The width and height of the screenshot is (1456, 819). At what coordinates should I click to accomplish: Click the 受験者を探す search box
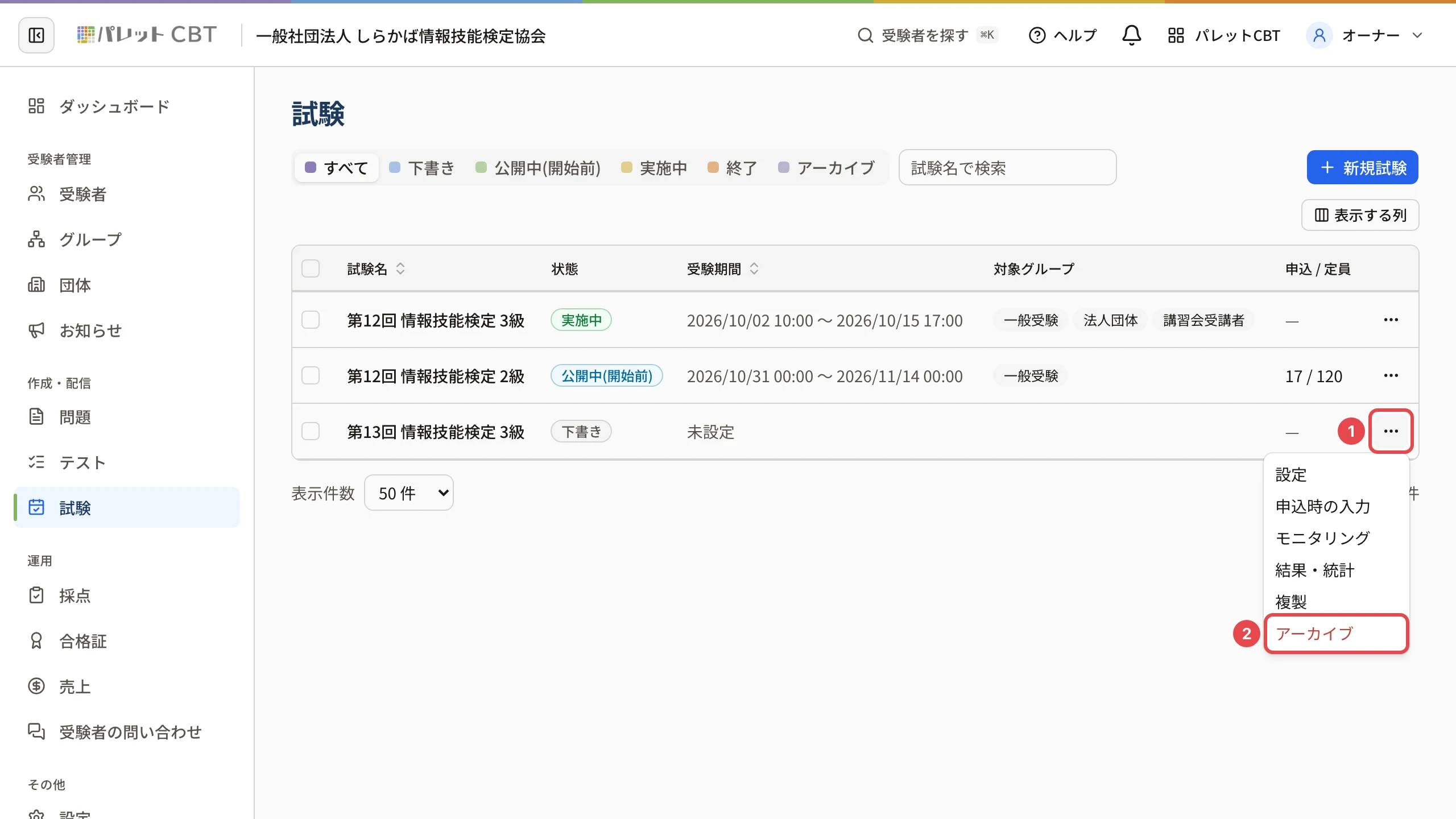[928, 35]
